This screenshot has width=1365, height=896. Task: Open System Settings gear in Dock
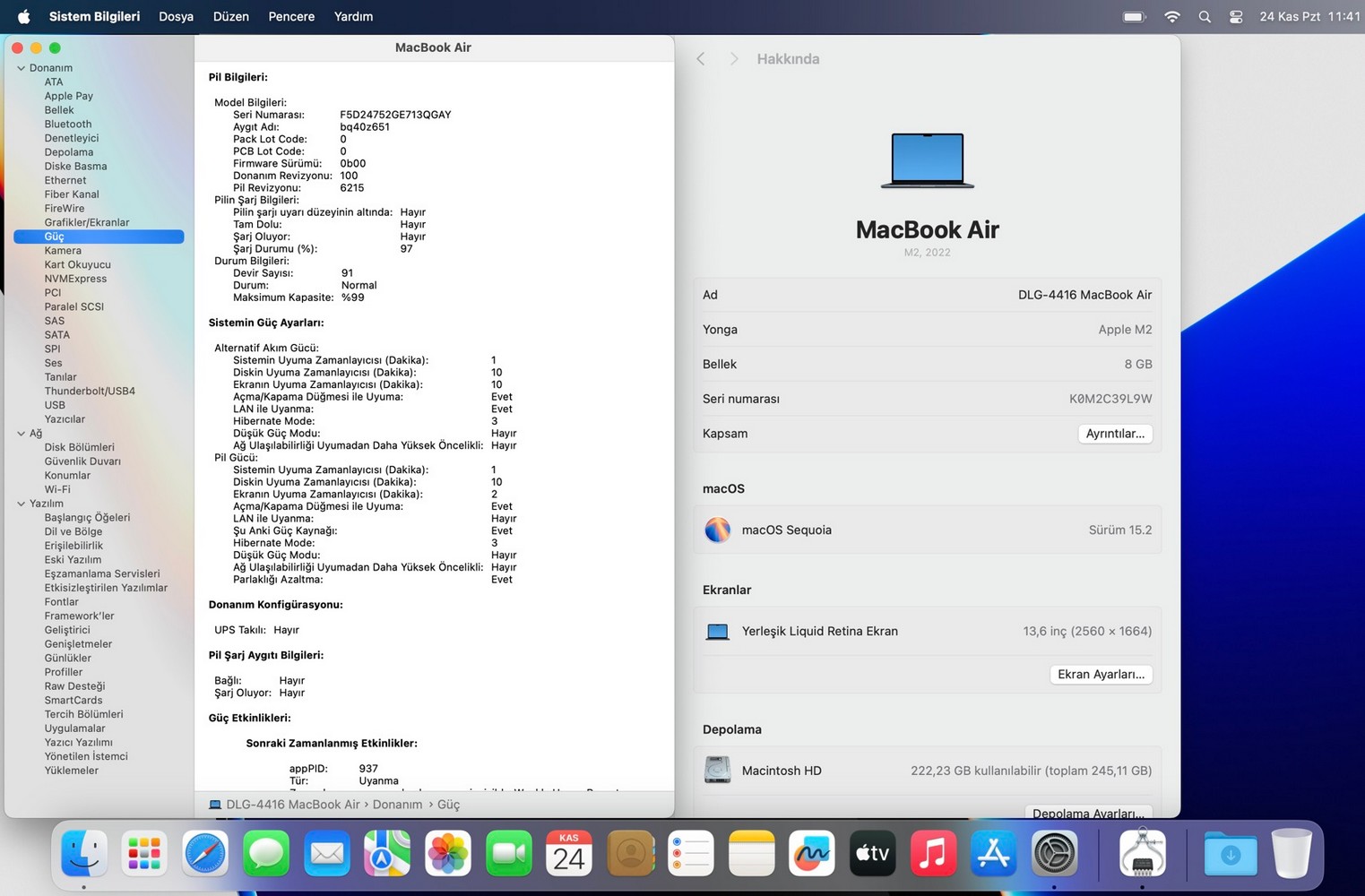(1054, 853)
